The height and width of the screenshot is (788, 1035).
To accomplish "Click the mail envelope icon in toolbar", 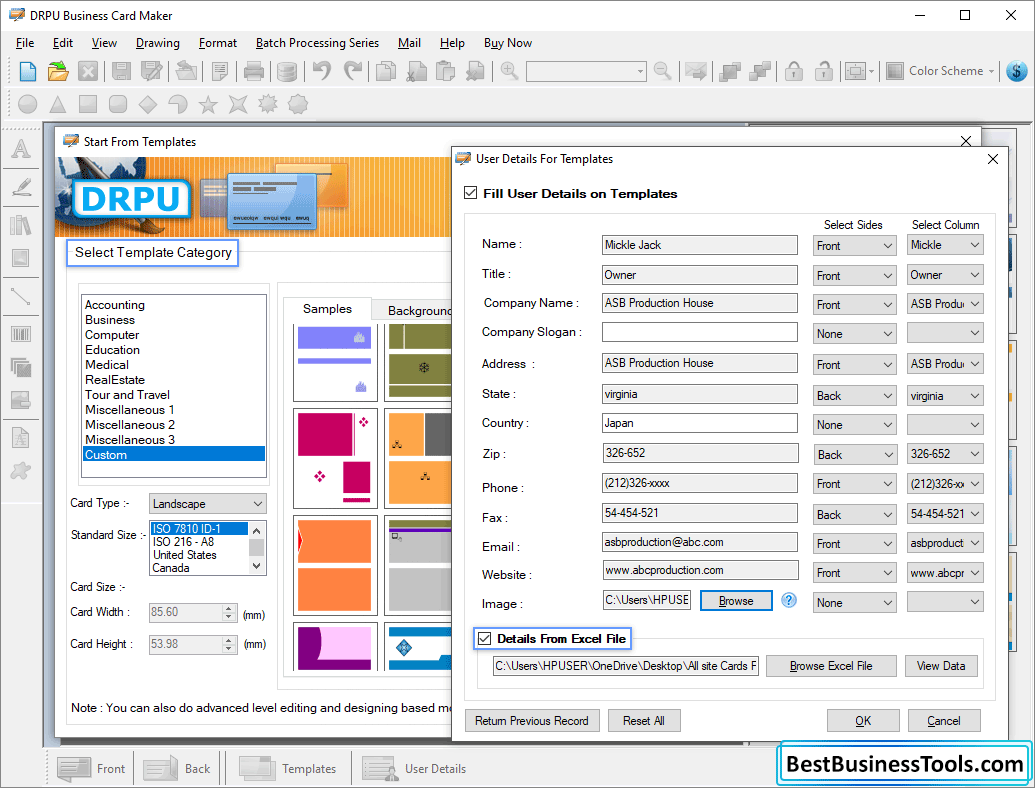I will (695, 71).
